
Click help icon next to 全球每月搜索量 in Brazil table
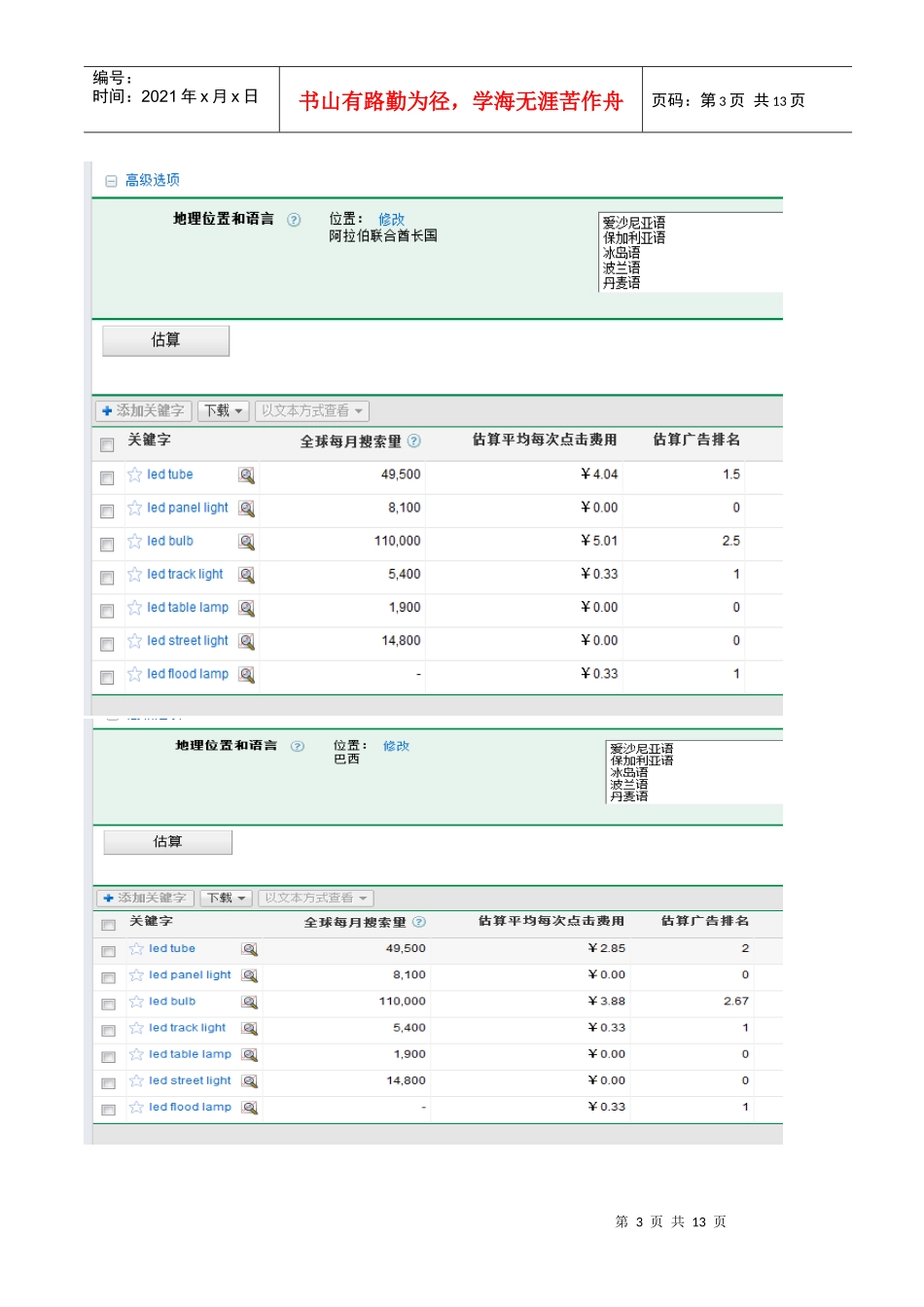[419, 922]
